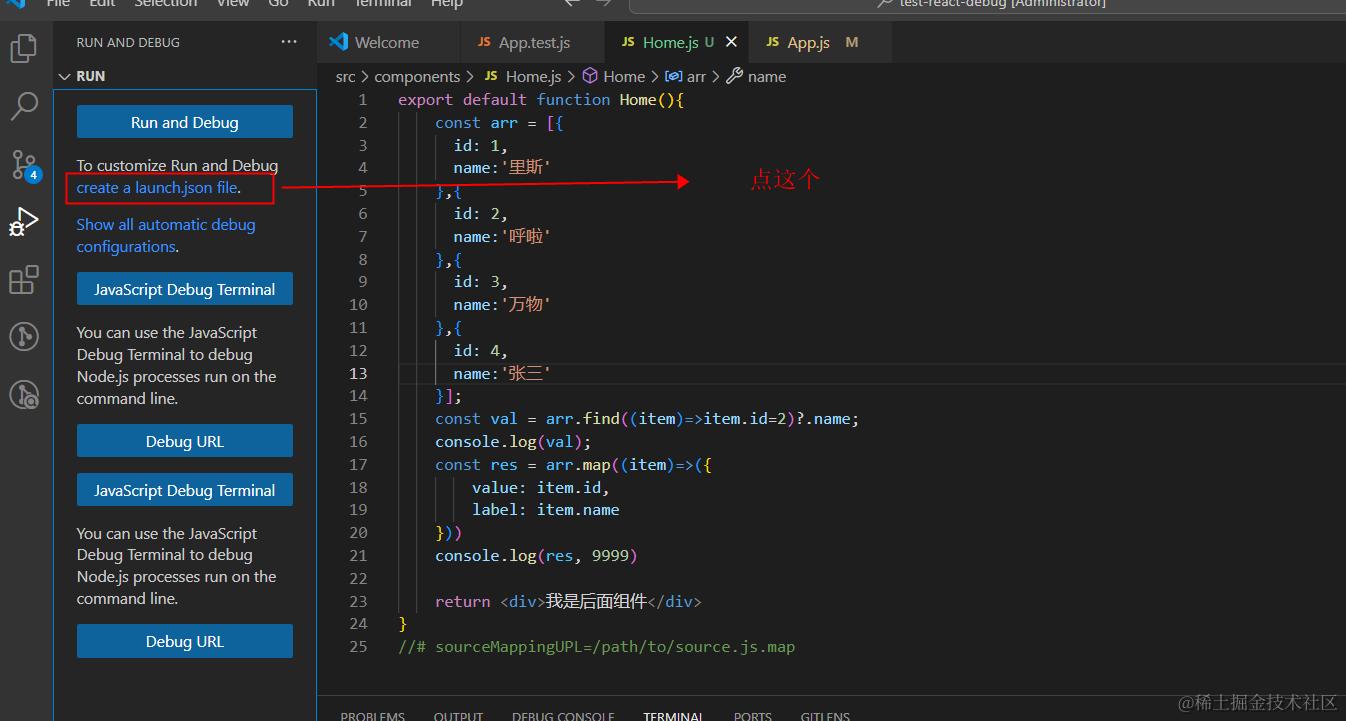This screenshot has height=721, width=1346.
Task: Click the first JavaScript Debug Terminal button
Action: click(x=185, y=289)
